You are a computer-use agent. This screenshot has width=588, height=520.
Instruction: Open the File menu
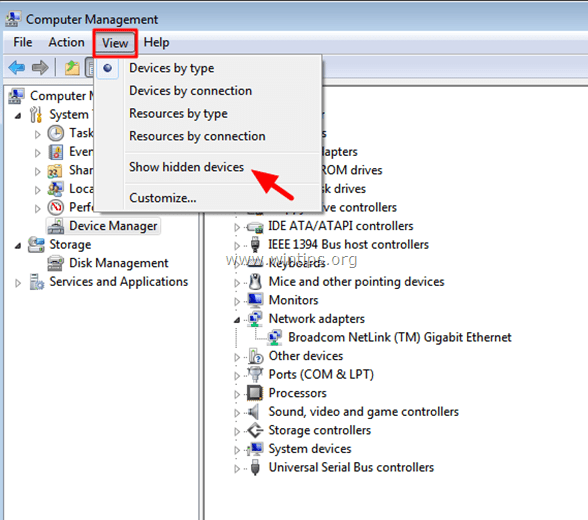tap(22, 42)
